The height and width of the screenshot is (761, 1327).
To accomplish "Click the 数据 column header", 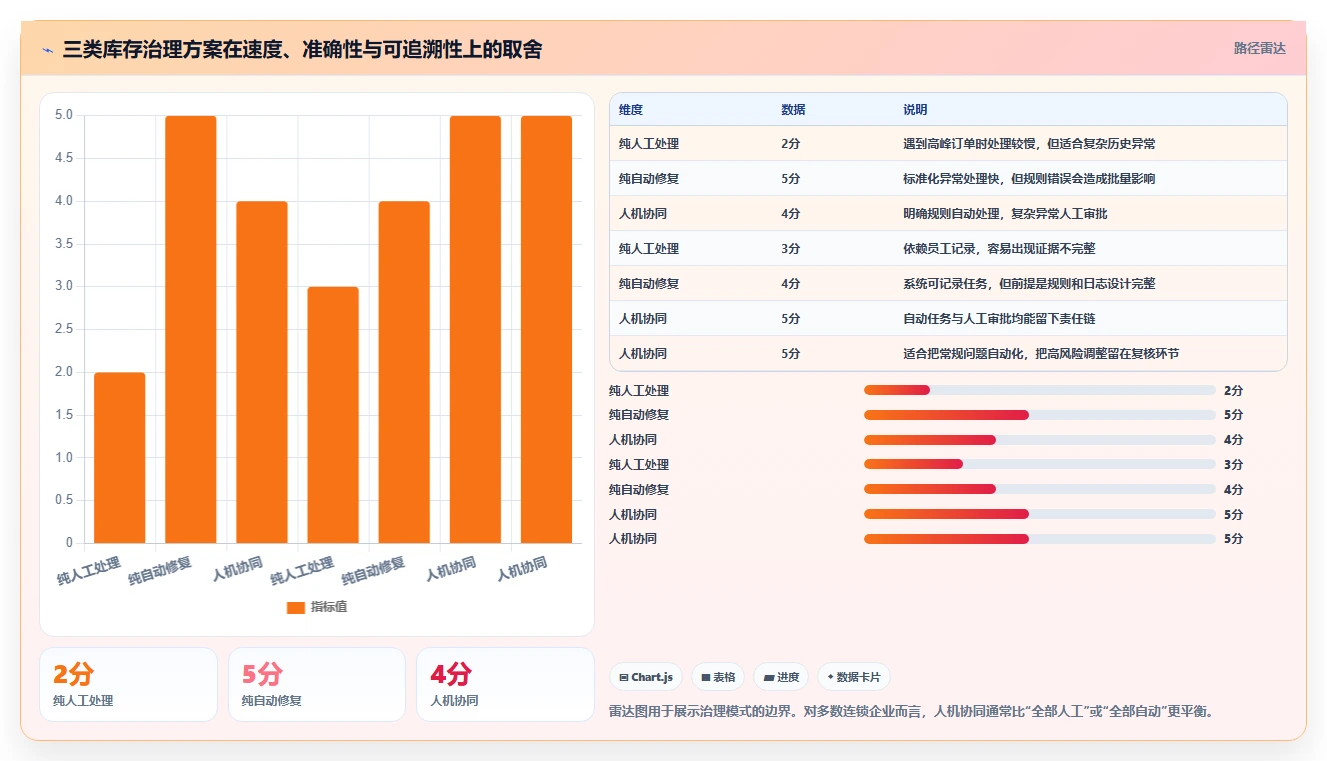I will point(793,110).
